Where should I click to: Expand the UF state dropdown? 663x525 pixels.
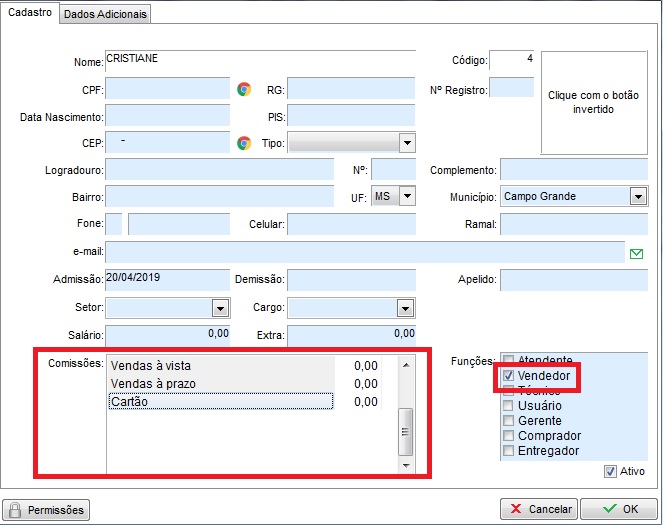point(406,196)
